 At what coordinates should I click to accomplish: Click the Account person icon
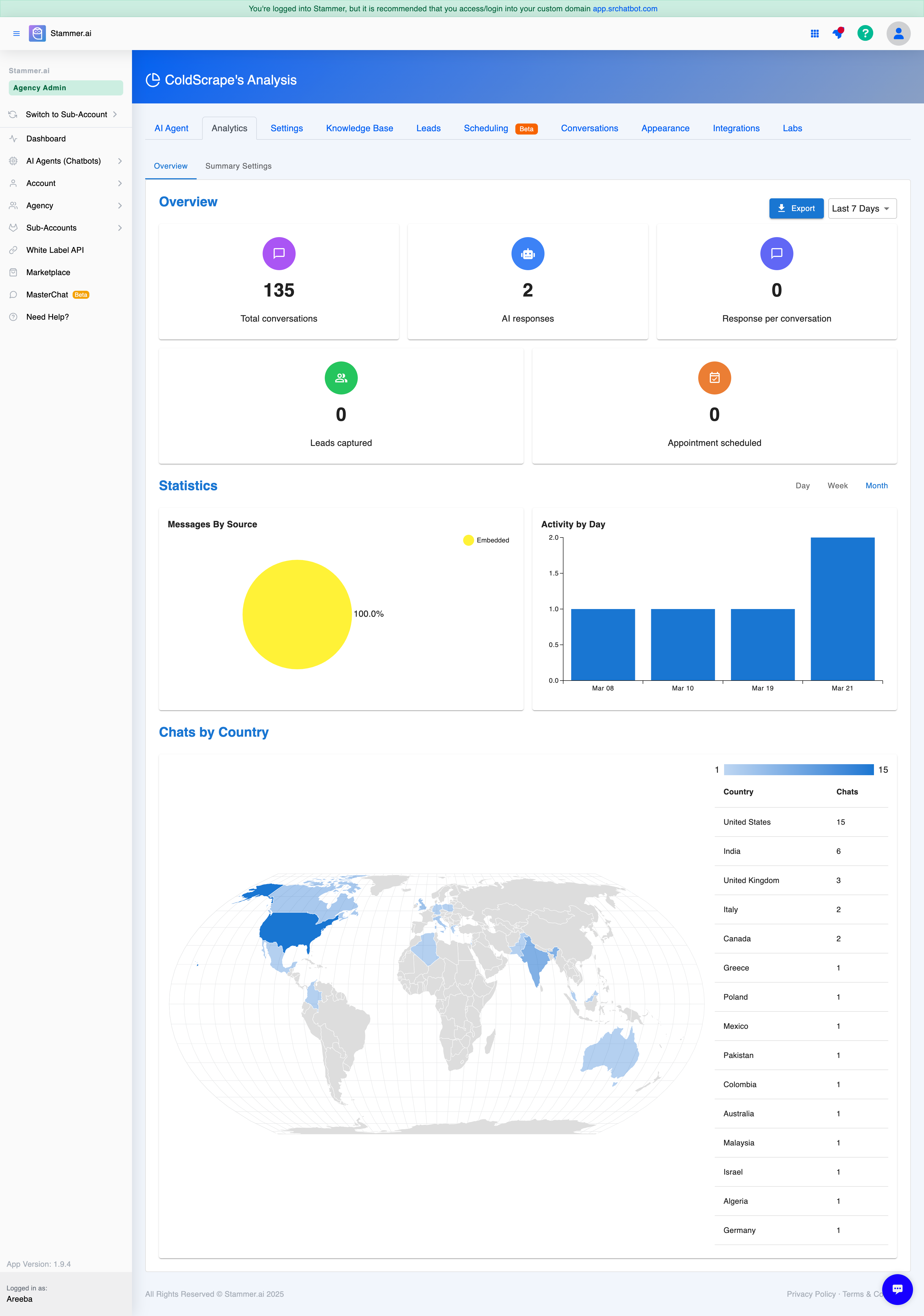(x=13, y=183)
